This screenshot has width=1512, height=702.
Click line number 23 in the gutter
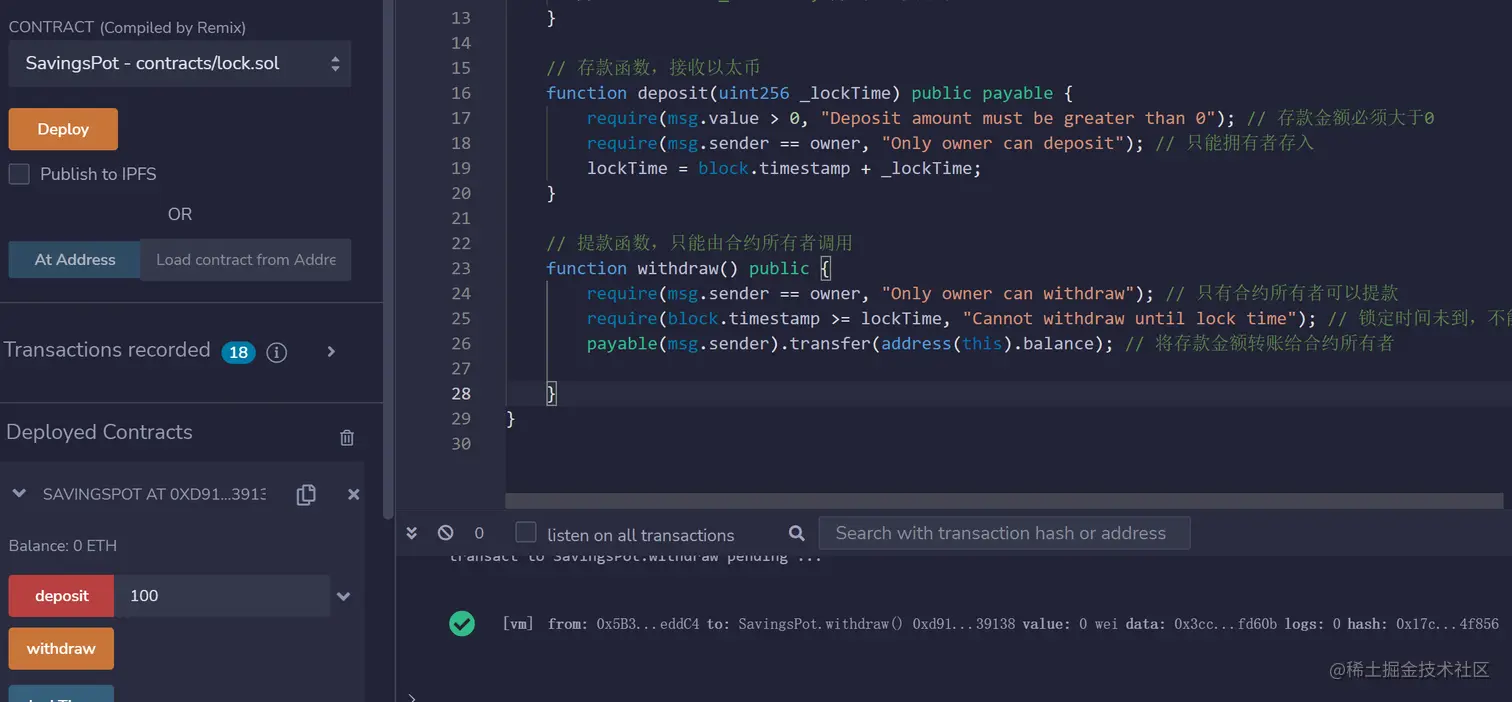pos(461,268)
